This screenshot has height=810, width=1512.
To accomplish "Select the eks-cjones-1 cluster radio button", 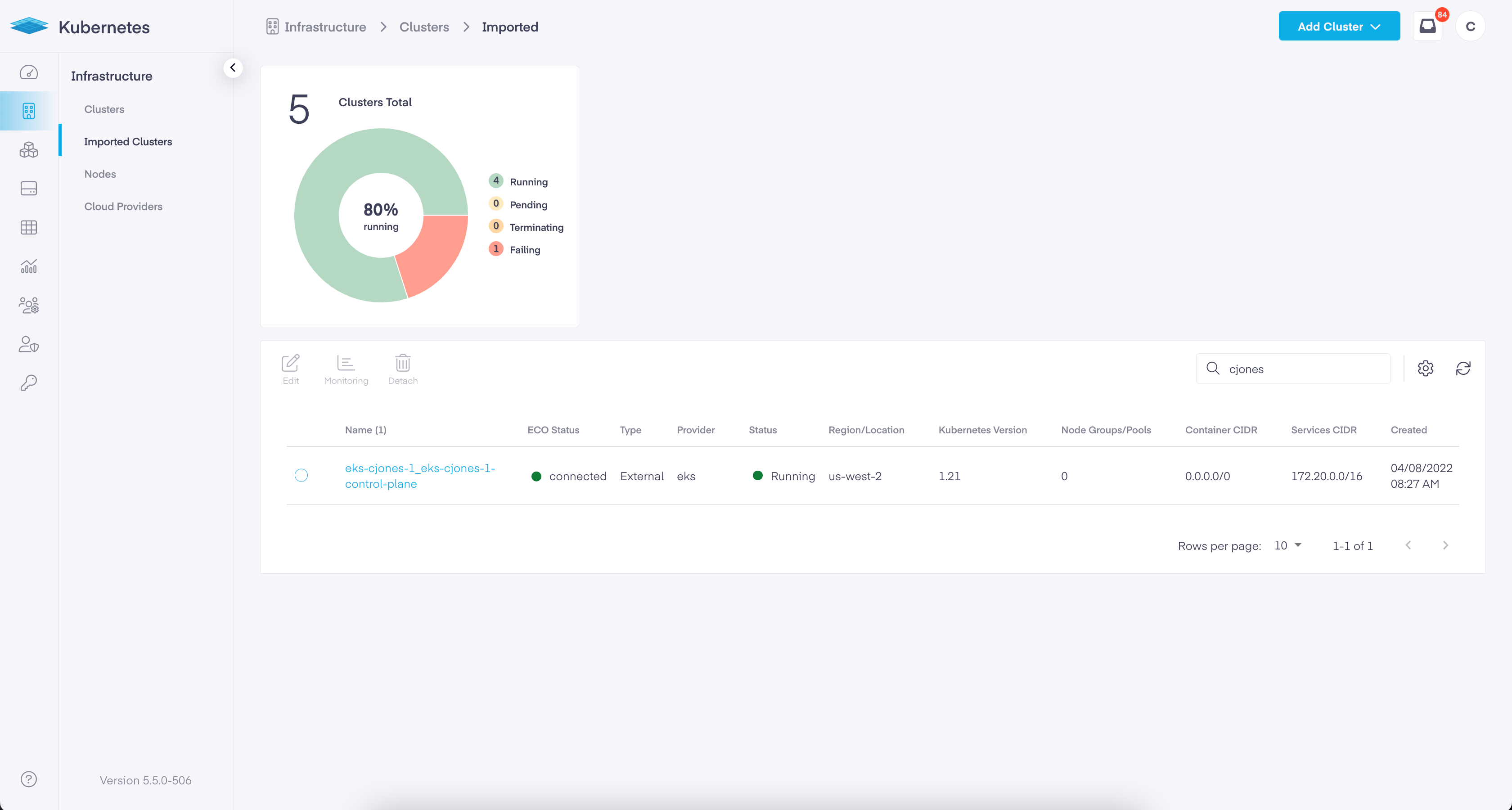I will tap(301, 476).
